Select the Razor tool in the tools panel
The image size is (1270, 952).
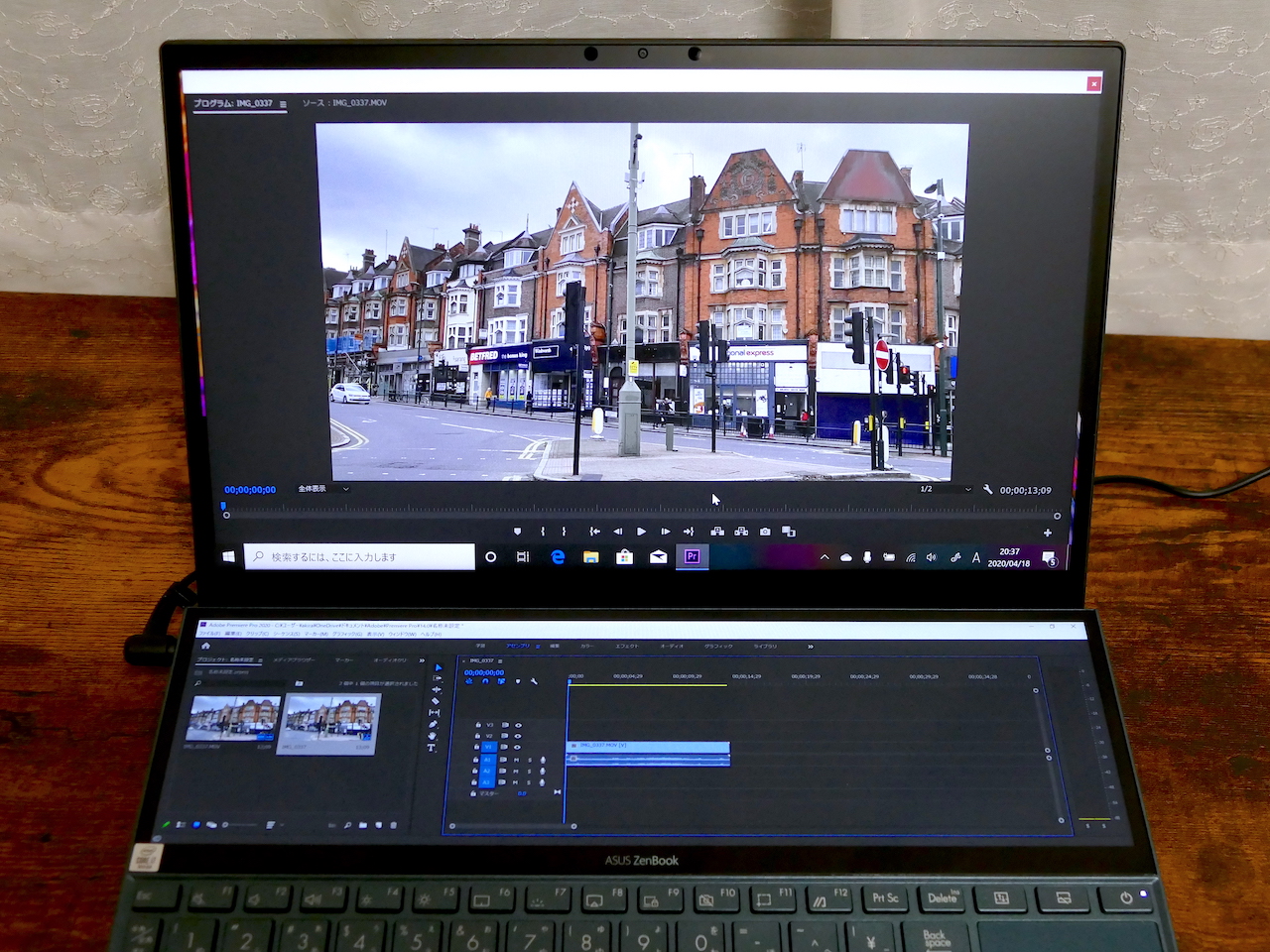click(x=435, y=701)
